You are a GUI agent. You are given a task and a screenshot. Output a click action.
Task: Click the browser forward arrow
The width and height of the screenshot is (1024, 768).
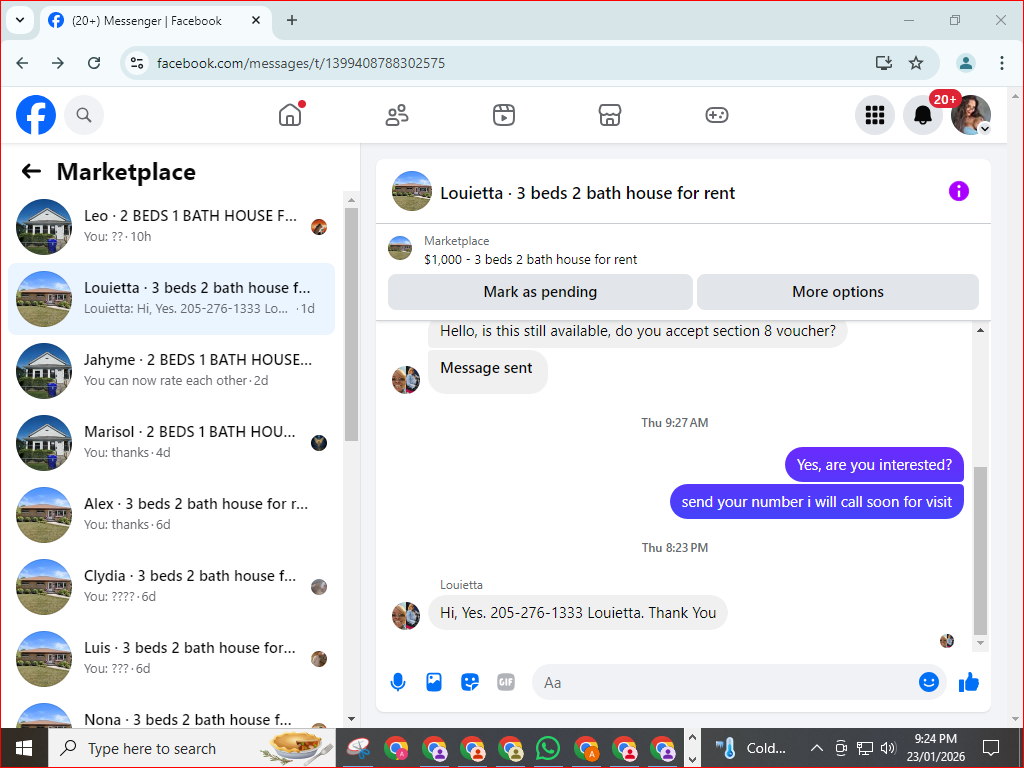coord(58,63)
